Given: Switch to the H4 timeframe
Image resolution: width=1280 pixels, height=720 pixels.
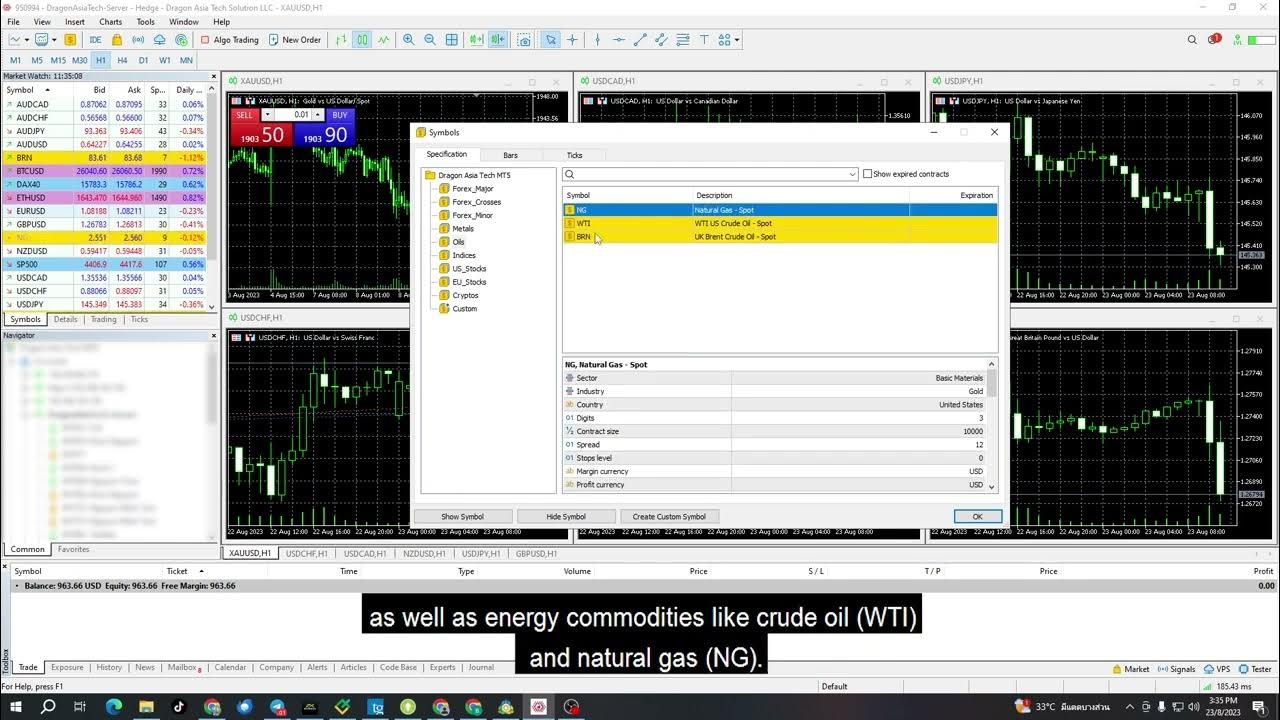Looking at the screenshot, I should tap(122, 60).
